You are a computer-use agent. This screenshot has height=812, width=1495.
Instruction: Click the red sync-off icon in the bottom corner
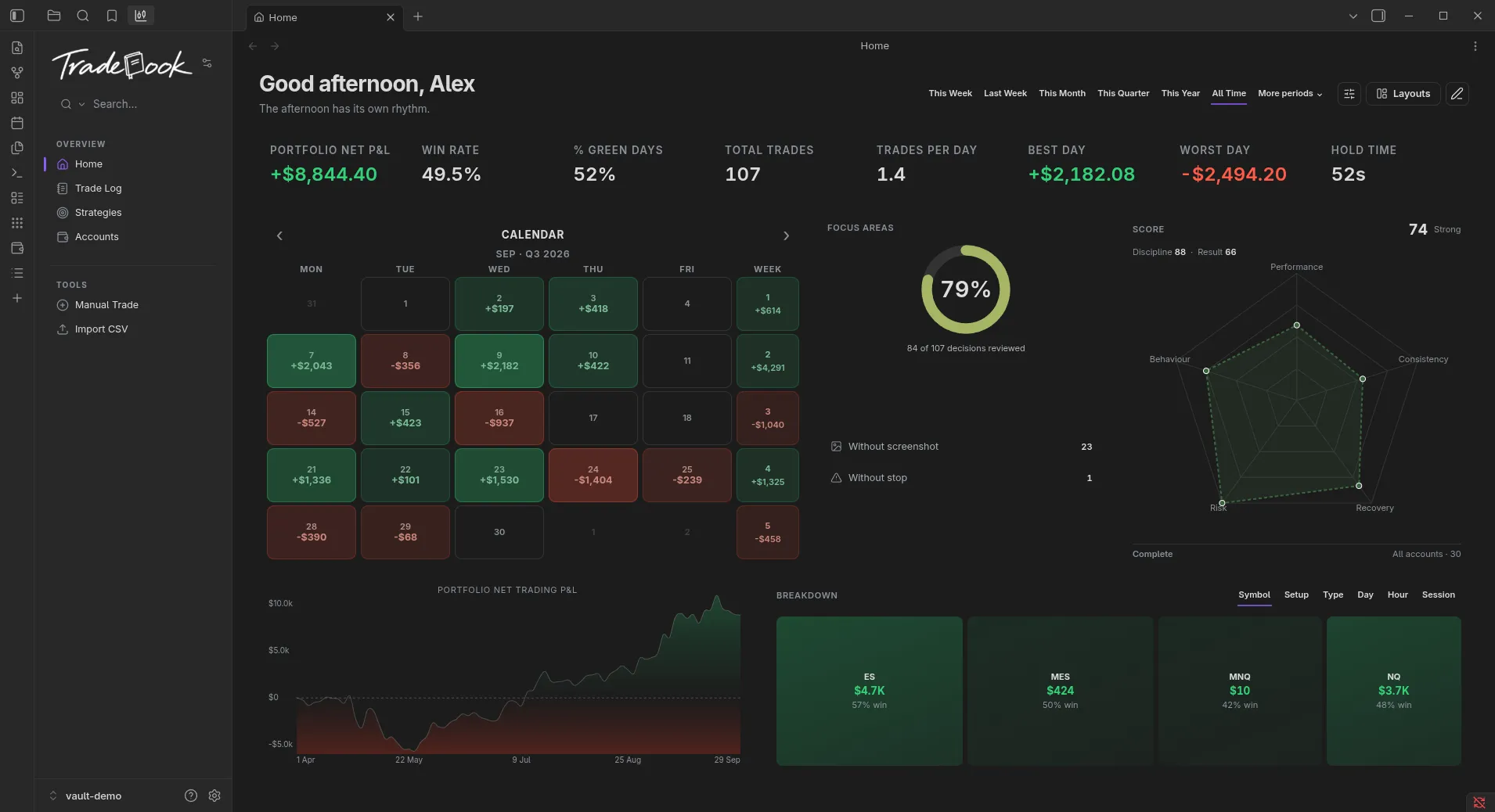[1479, 803]
